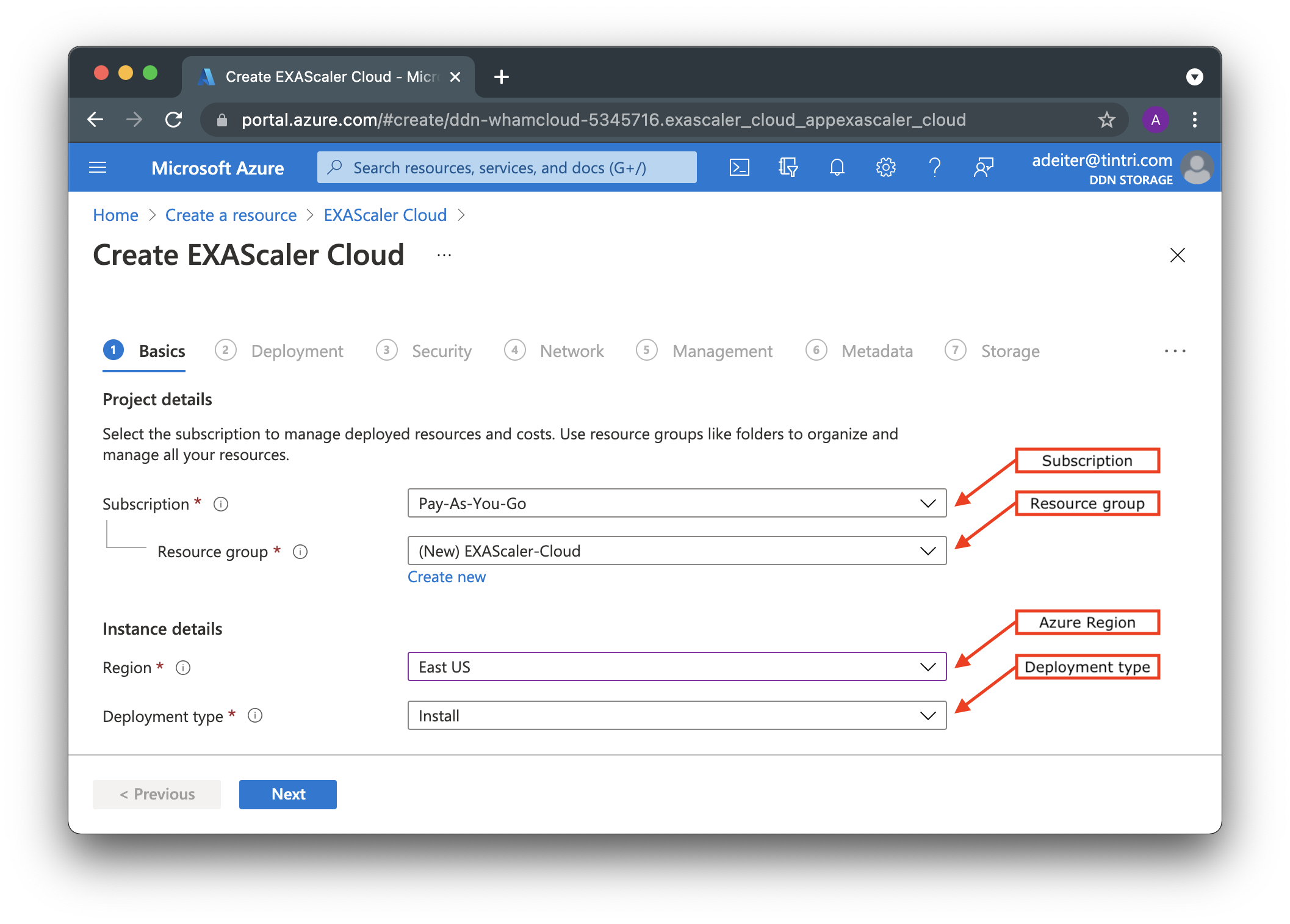Go to the Network step tab
This screenshot has width=1290, height=924.
[x=571, y=351]
